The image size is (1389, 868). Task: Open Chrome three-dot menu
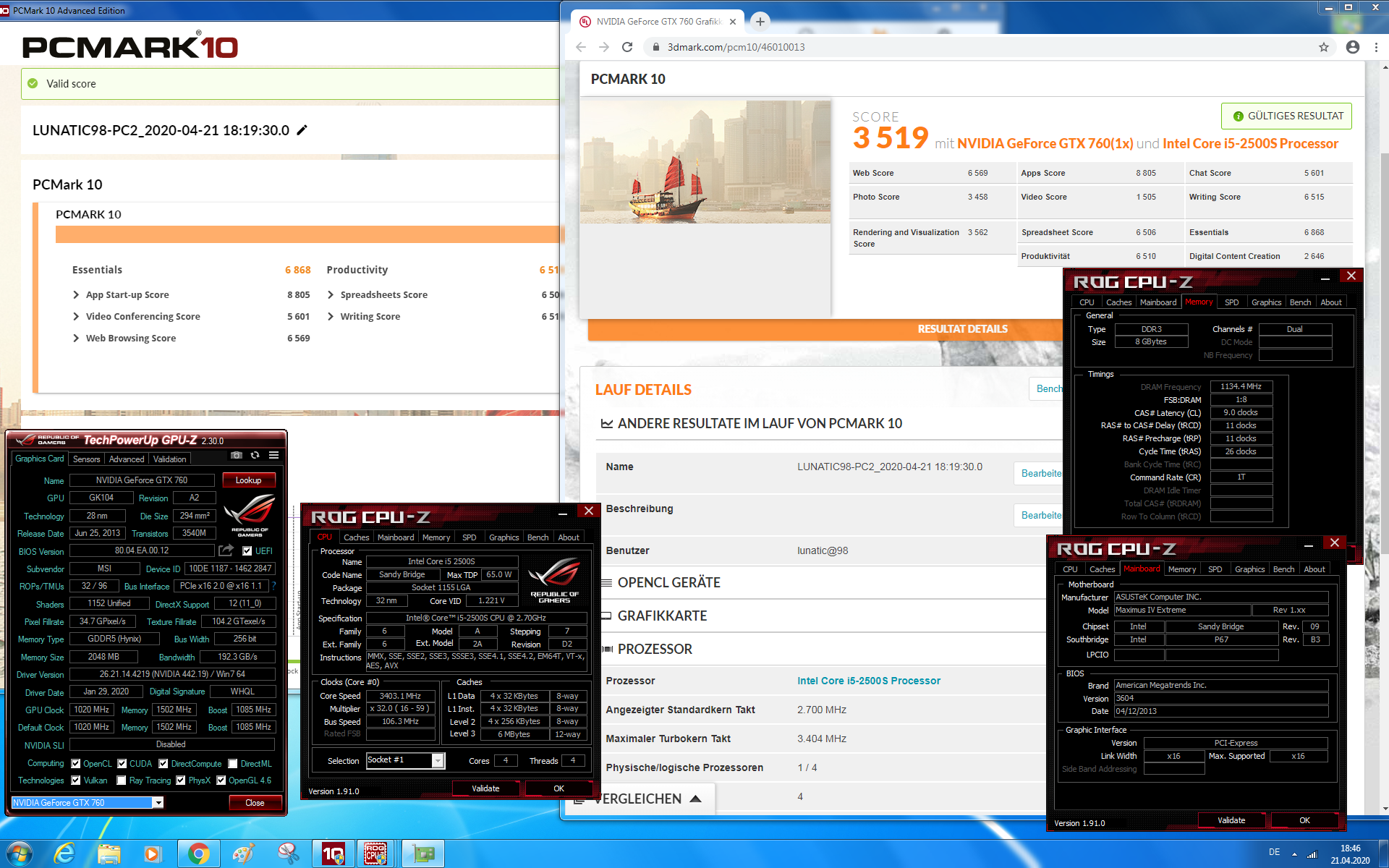click(x=1377, y=47)
